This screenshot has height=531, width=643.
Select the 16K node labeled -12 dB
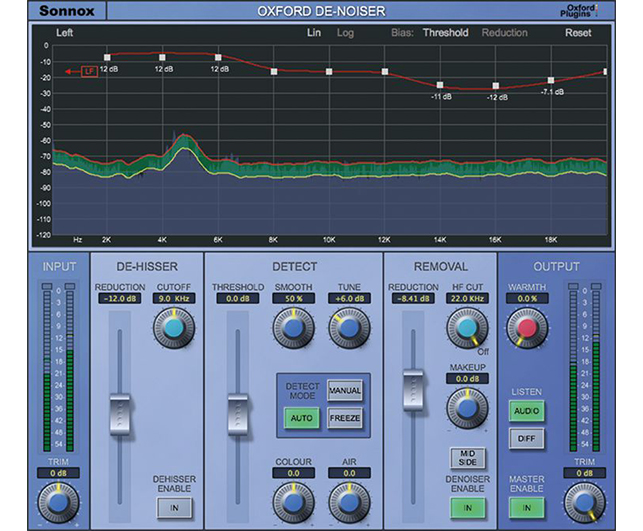[x=496, y=86]
